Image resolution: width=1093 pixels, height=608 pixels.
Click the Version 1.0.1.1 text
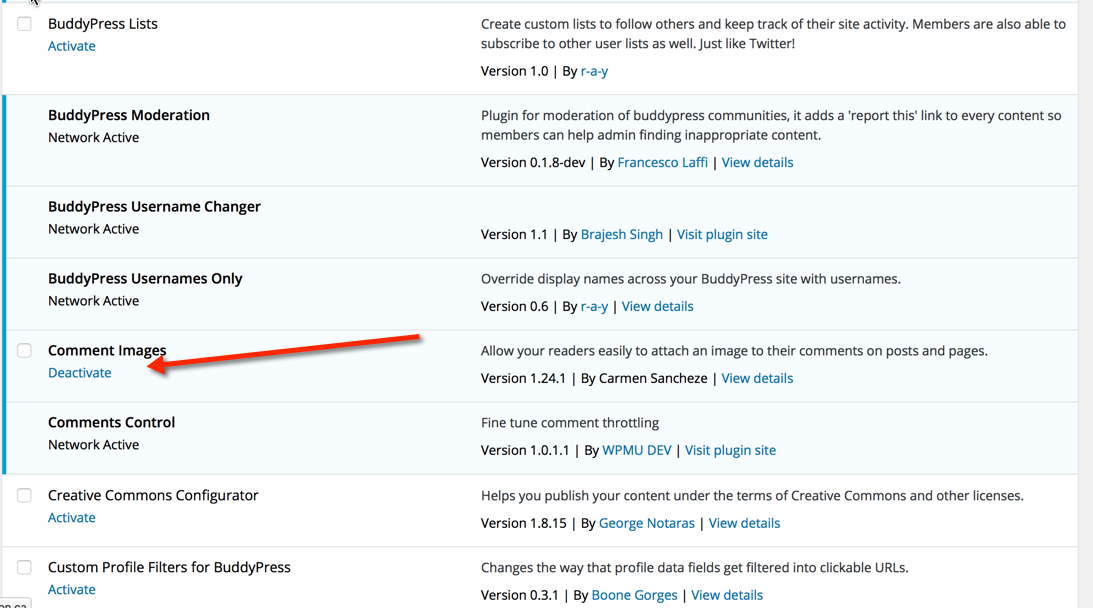[525, 450]
